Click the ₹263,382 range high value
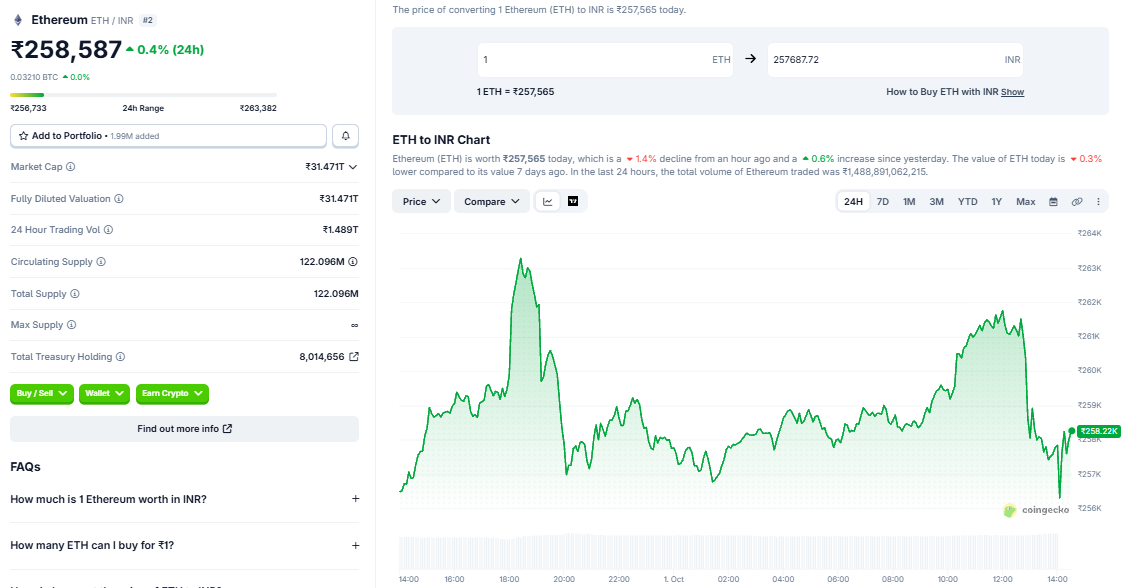 258,108
